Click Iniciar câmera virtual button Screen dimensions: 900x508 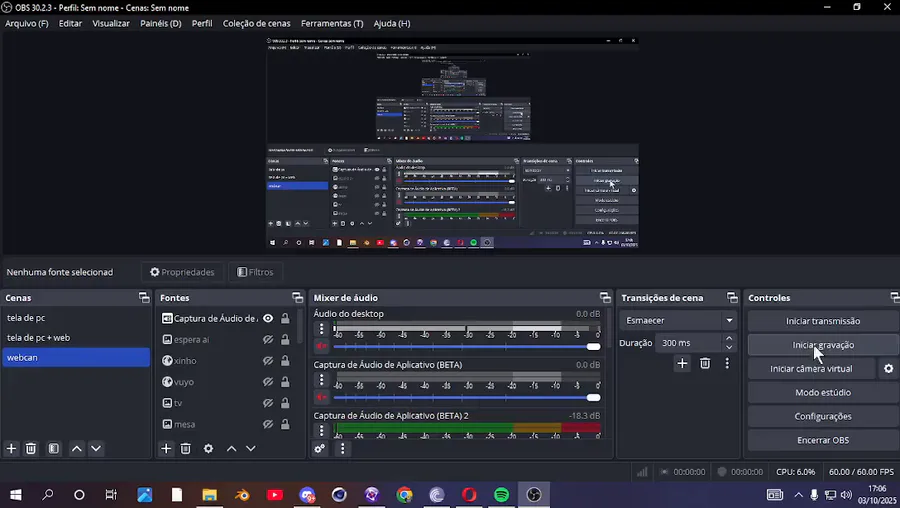pos(811,369)
